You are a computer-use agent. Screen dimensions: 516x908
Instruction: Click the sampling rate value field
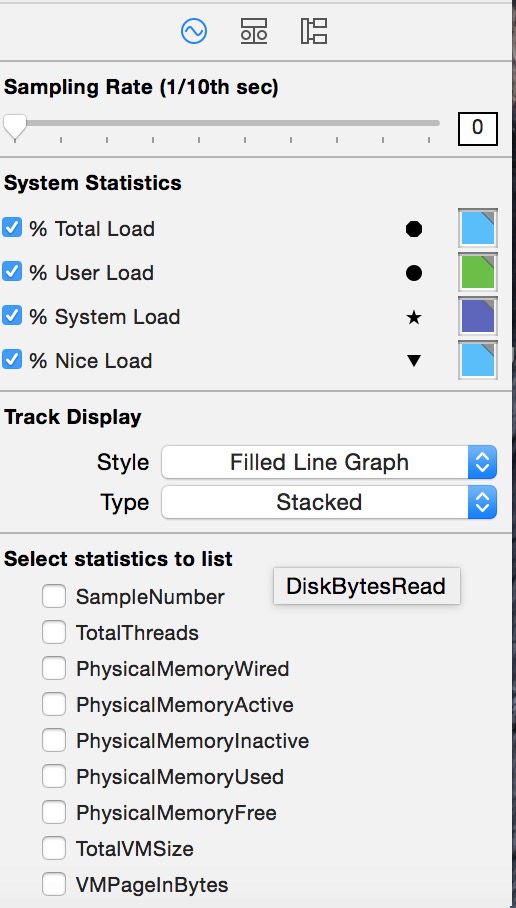(x=478, y=128)
